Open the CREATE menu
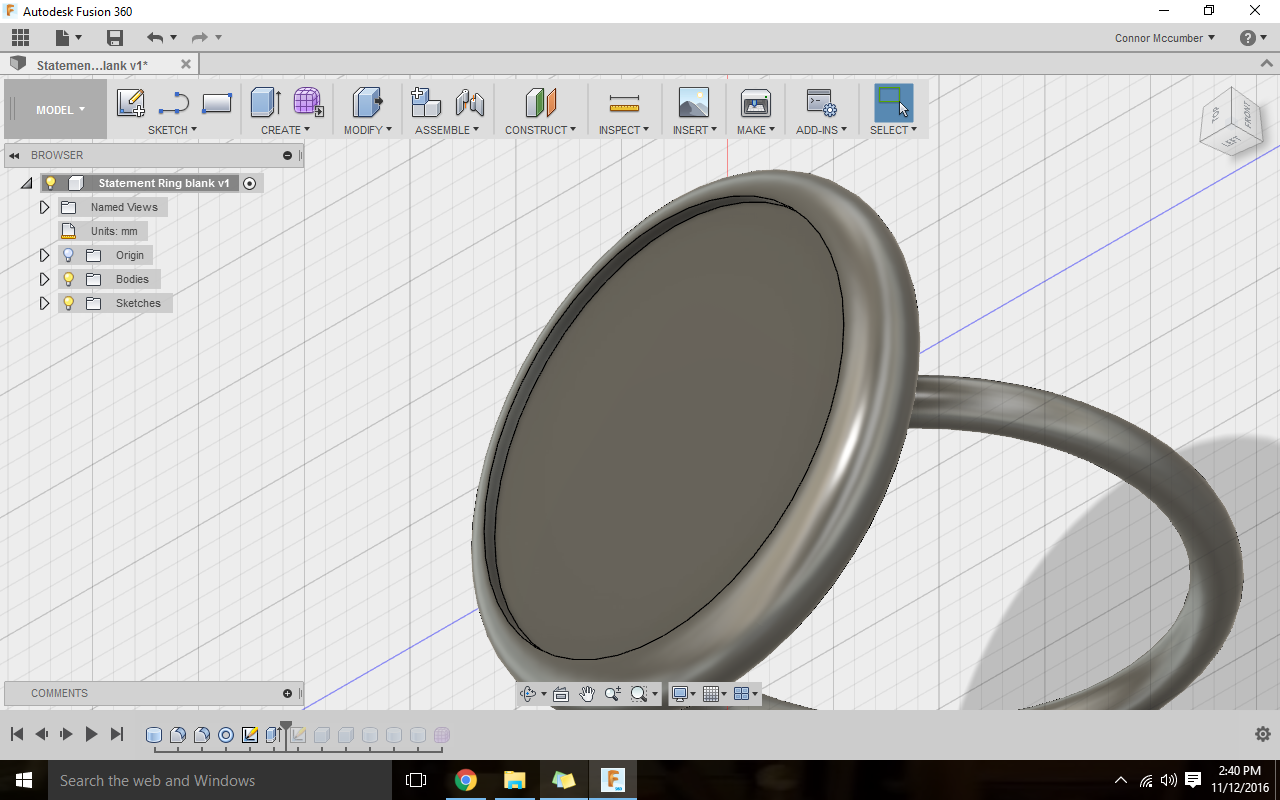Image resolution: width=1280 pixels, height=800 pixels. point(286,130)
